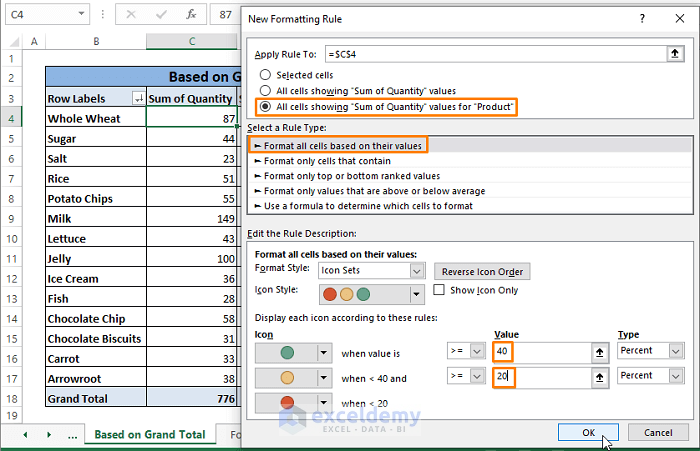Click the Lettuce quantity cell 43

coord(192,238)
